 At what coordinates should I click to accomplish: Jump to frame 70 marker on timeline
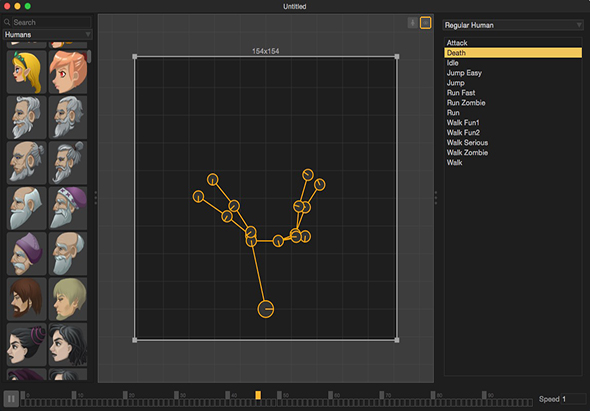(382, 395)
